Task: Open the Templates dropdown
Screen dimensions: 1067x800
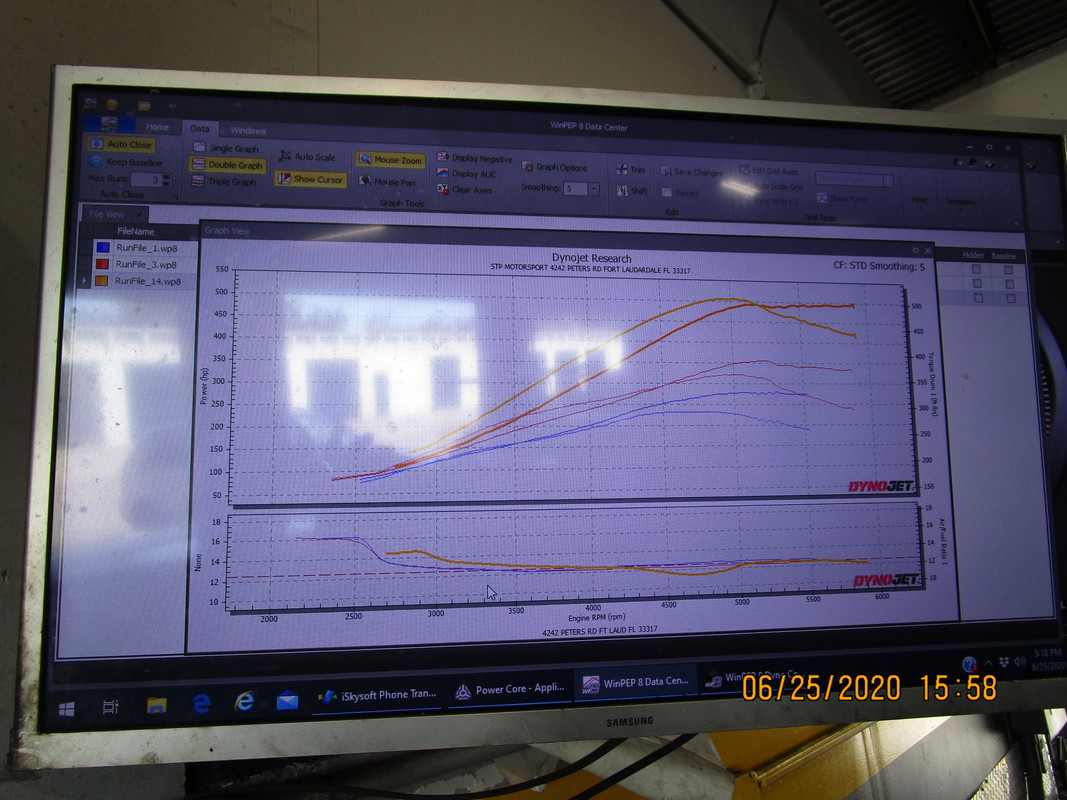Action: pos(959,201)
